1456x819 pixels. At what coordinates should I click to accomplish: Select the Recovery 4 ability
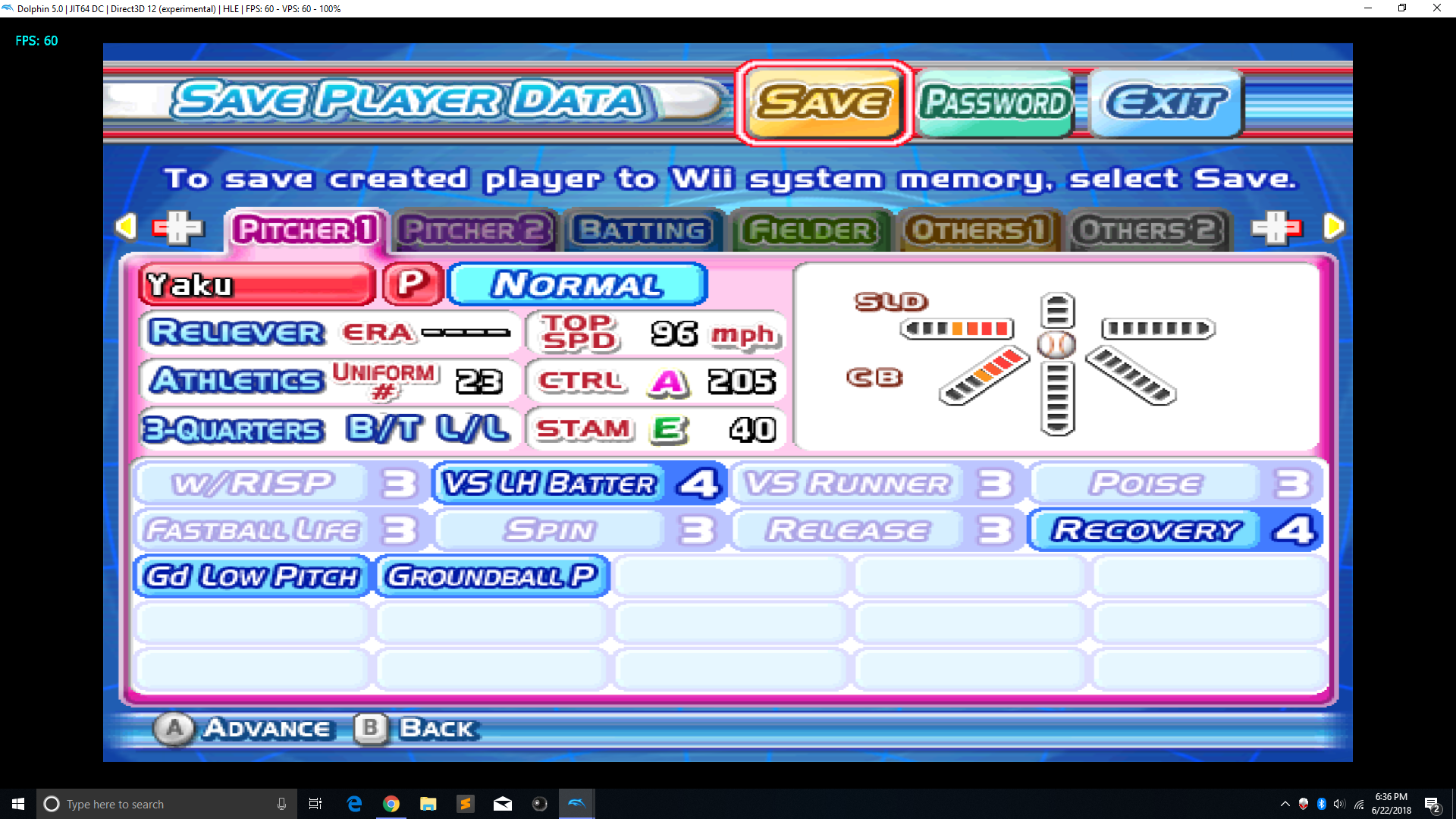pyautogui.click(x=1175, y=530)
